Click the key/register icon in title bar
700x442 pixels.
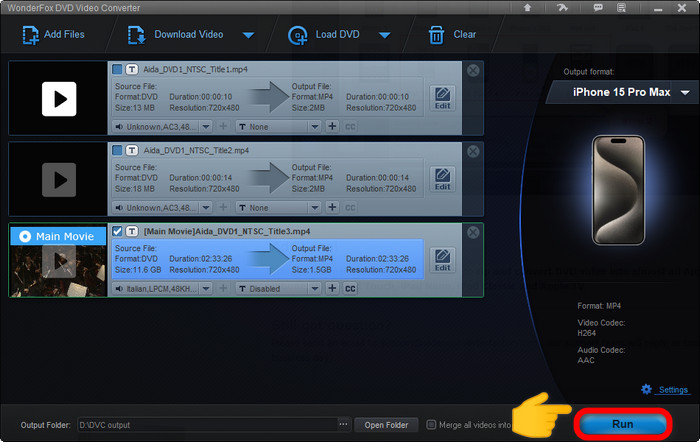coord(562,8)
